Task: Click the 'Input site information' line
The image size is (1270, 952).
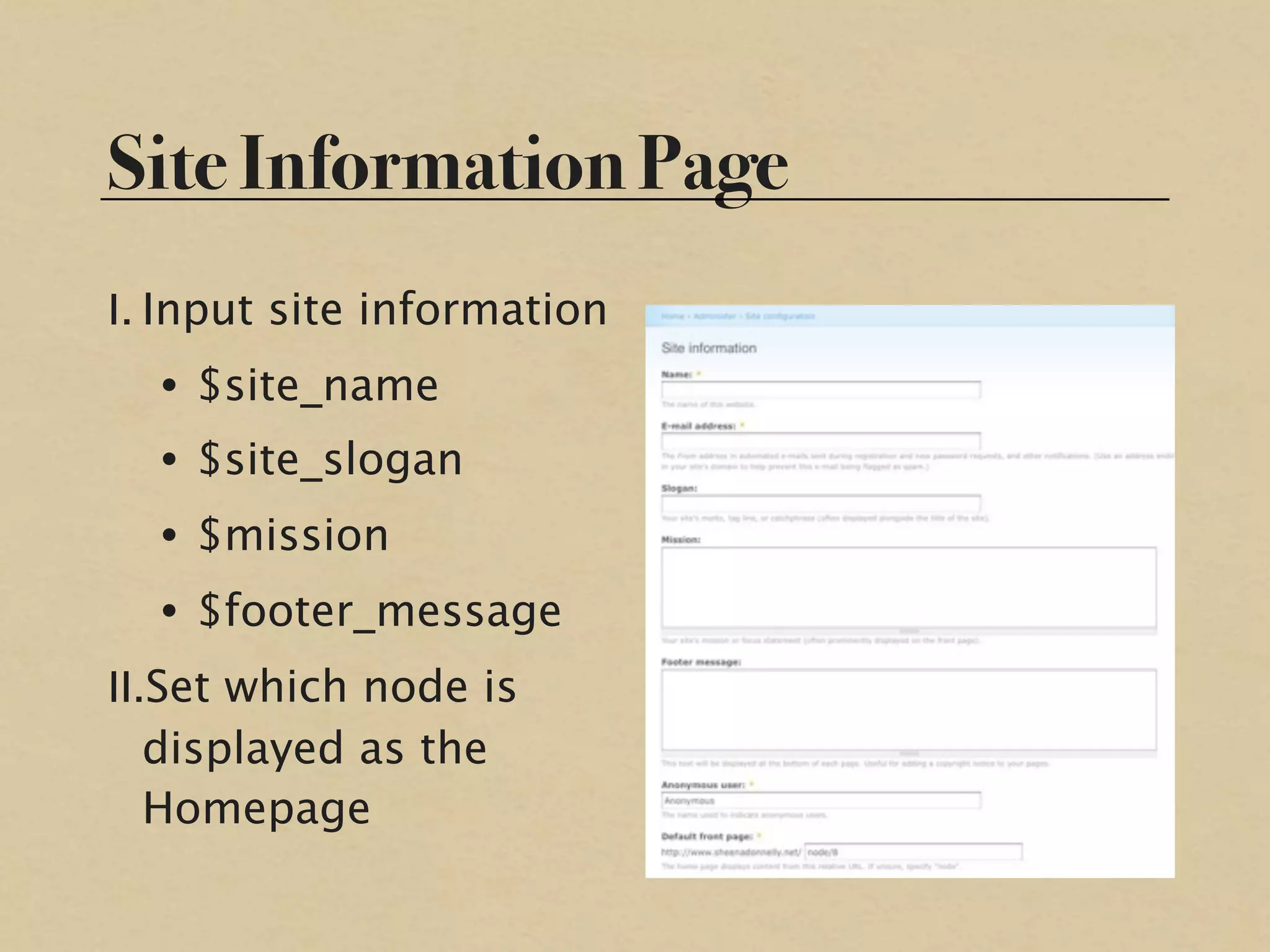Action: [x=375, y=309]
